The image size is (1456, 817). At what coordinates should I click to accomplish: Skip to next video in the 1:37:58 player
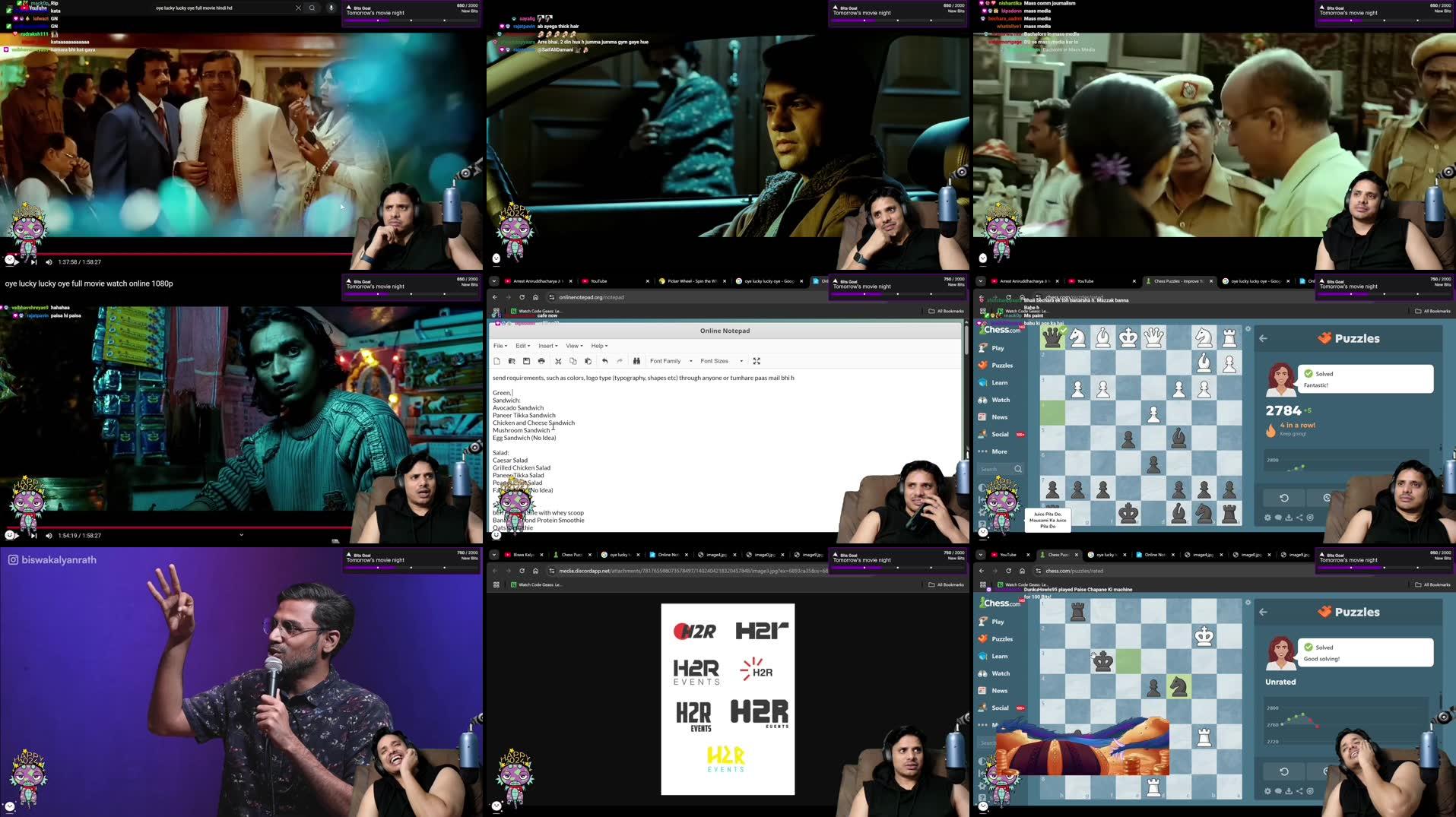(33, 262)
